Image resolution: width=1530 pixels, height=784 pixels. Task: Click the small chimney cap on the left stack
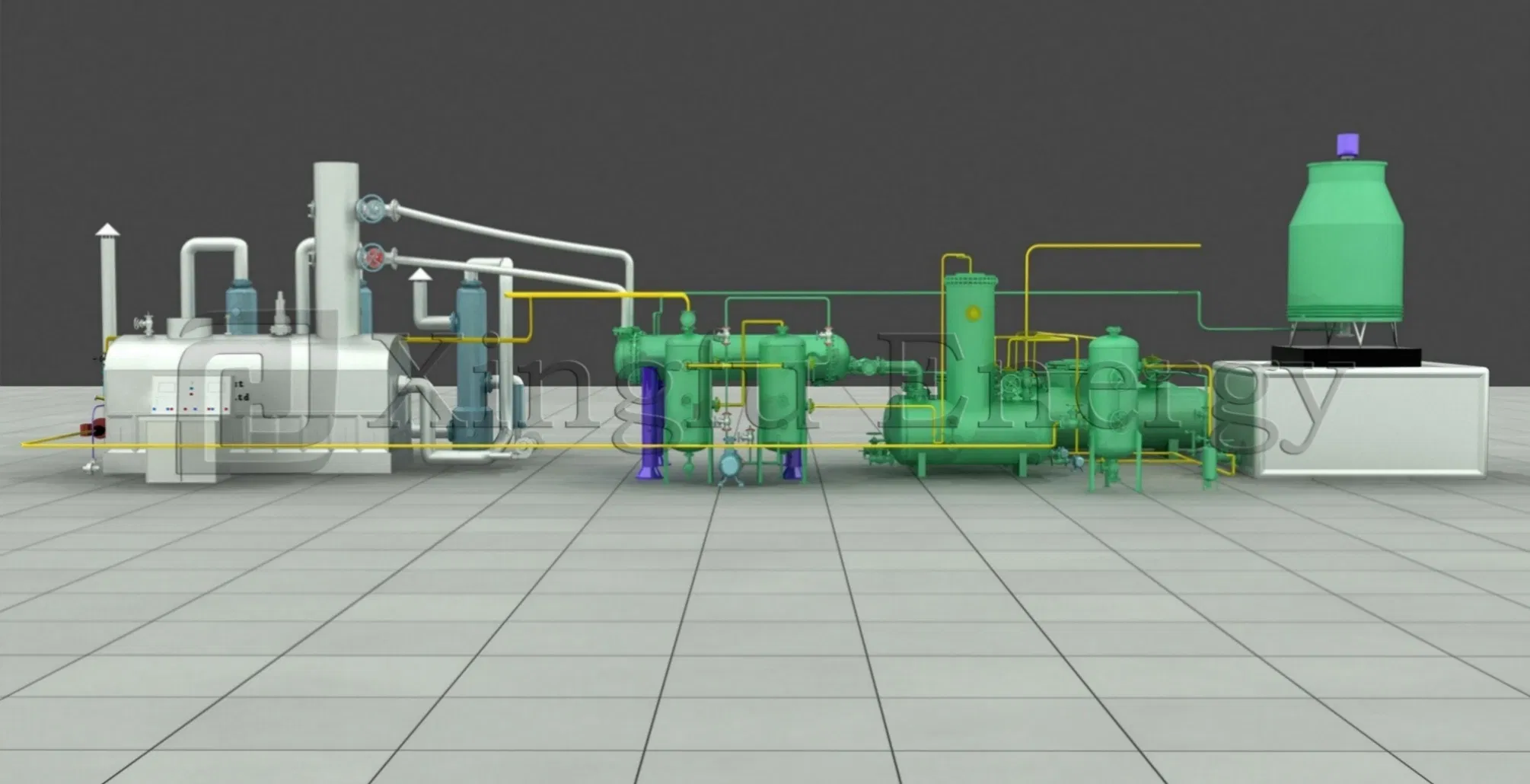coord(109,228)
